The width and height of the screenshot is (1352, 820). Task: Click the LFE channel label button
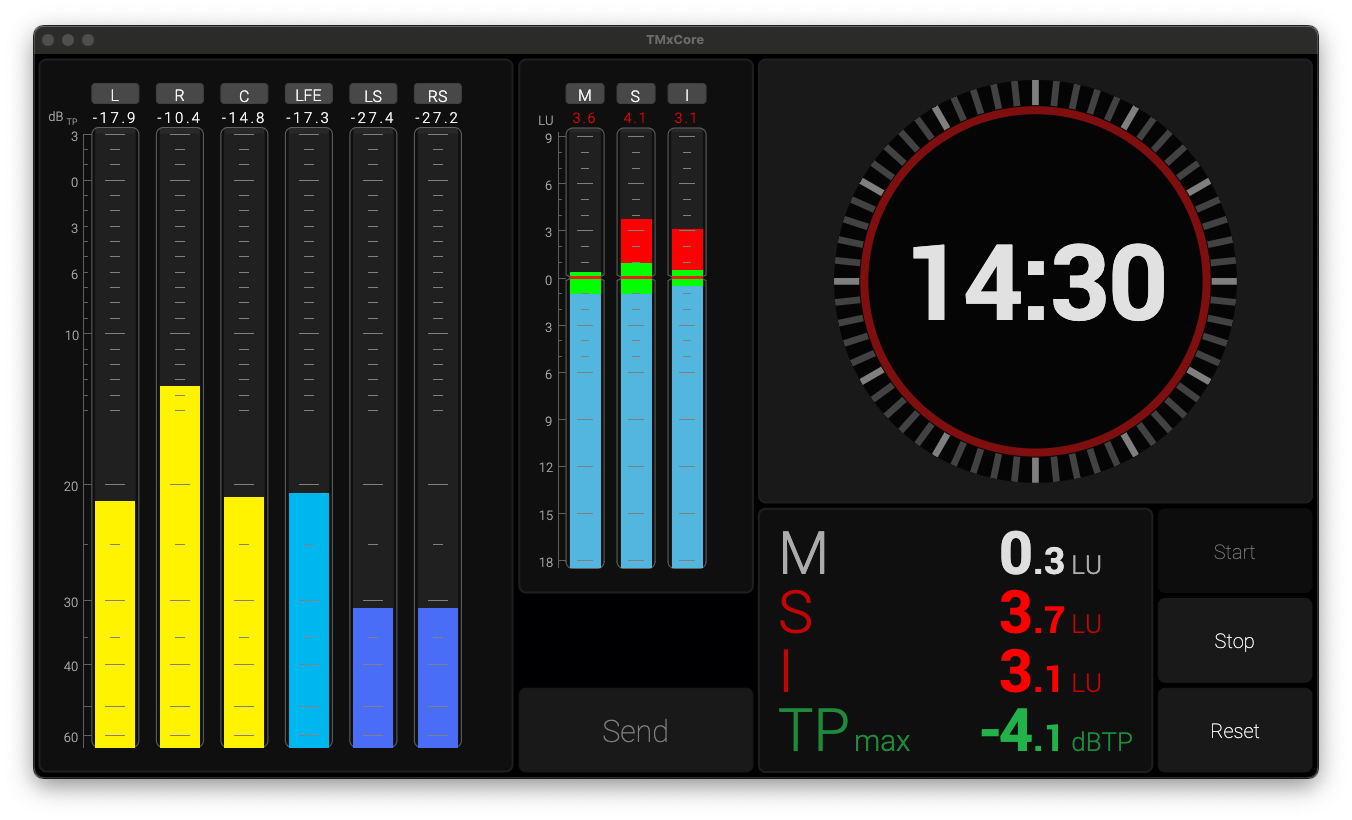(308, 95)
